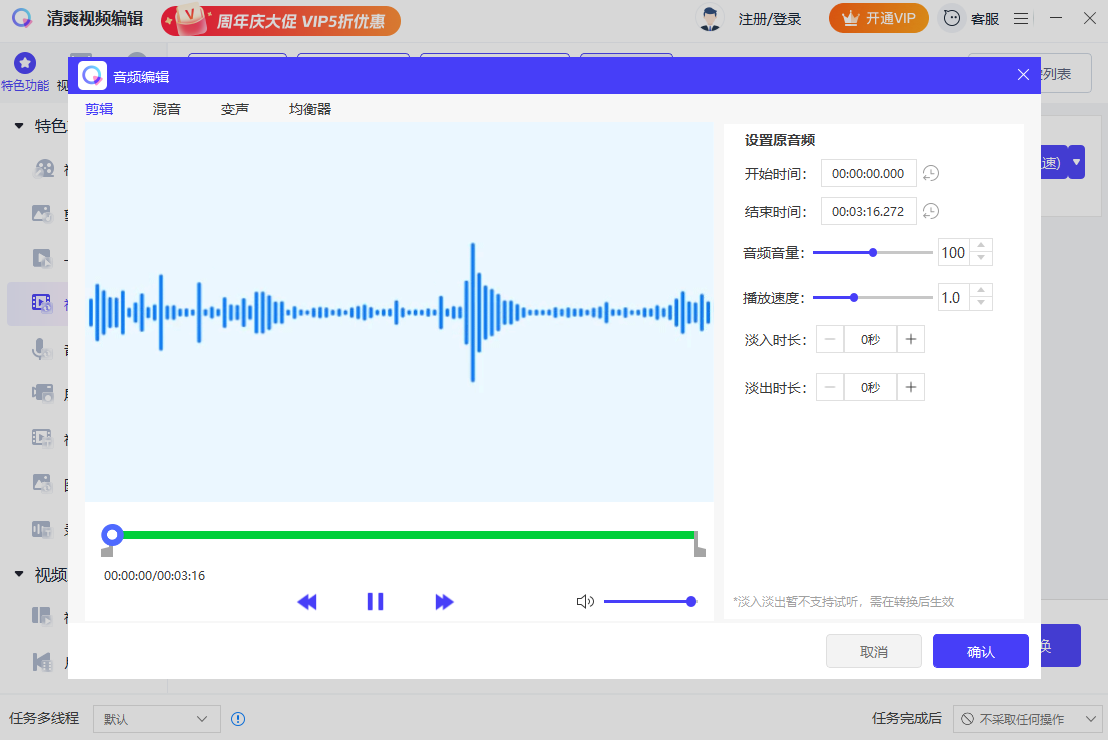Image resolution: width=1108 pixels, height=740 pixels.
Task: Open the 任务多线程 默认 dropdown
Action: (156, 718)
